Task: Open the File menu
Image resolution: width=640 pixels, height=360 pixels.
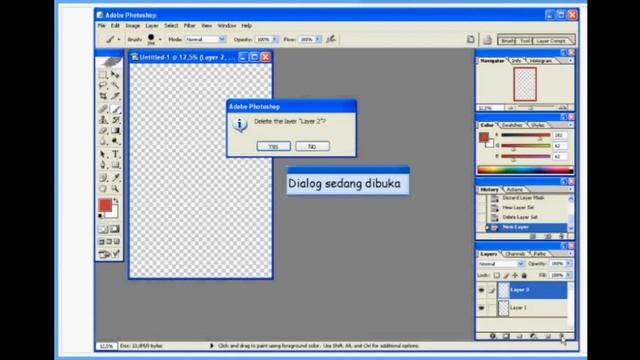Action: coord(101,25)
